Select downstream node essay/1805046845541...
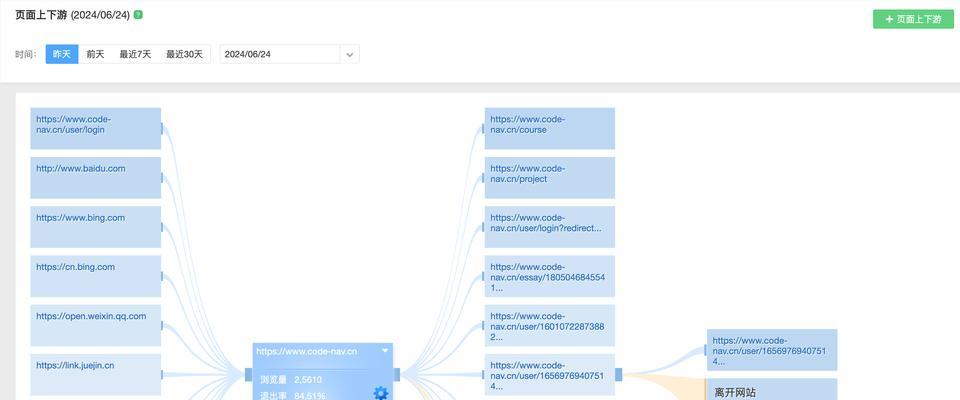This screenshot has height=400, width=960. pyautogui.click(x=550, y=276)
